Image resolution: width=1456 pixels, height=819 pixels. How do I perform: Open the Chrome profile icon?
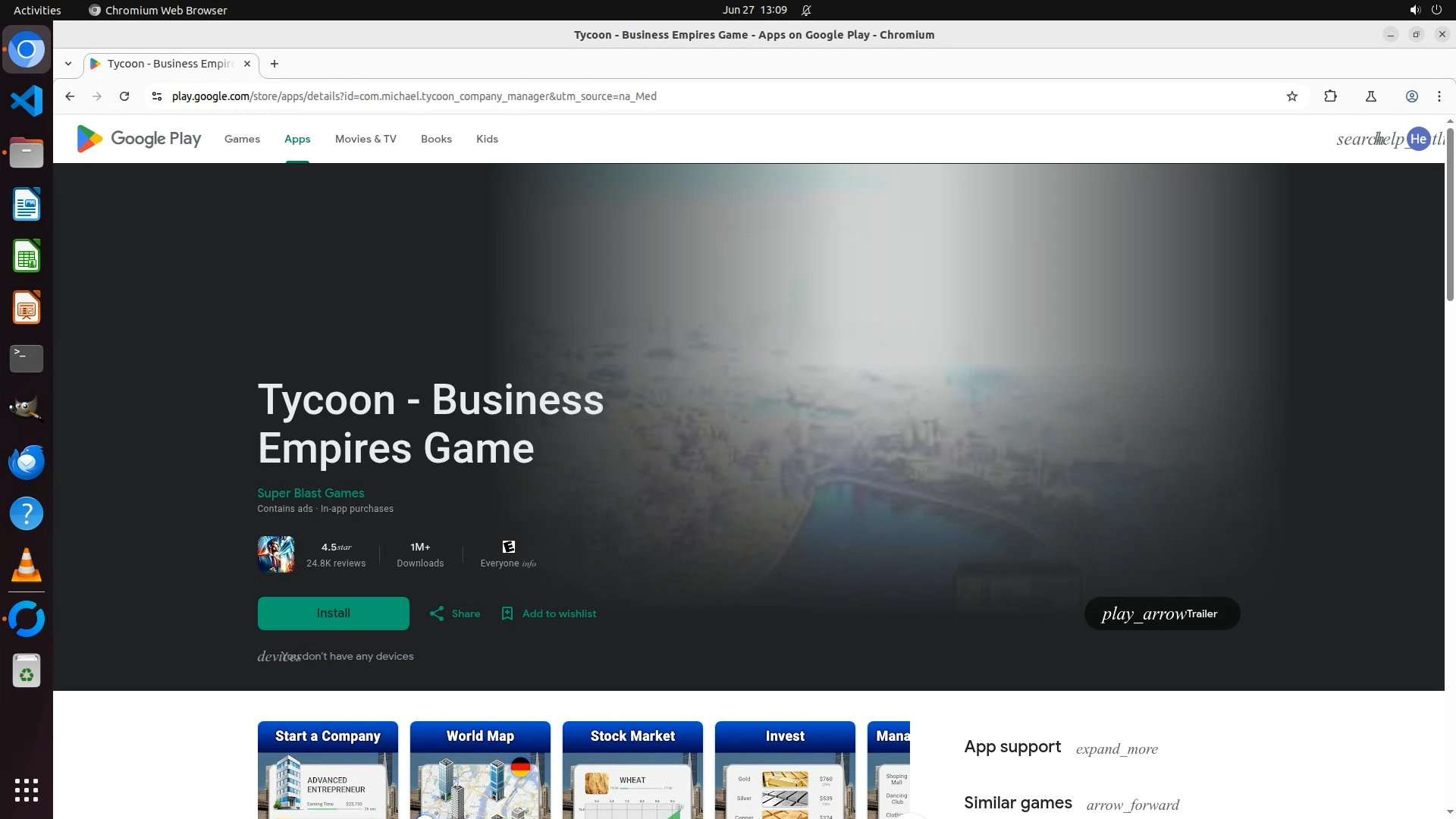point(1411,96)
